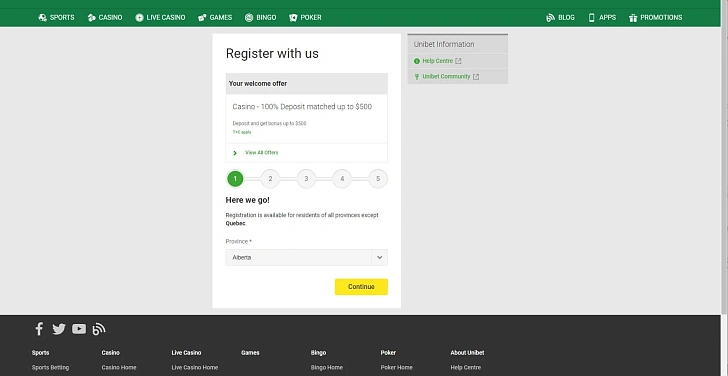Click the 'Your welcome offer' heading
Viewport: 728px width, 376px height.
(x=258, y=84)
